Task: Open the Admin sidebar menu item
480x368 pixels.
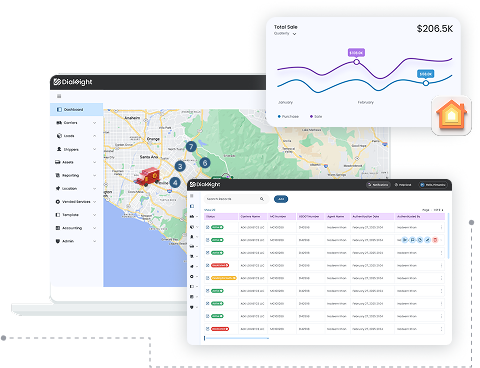Action: click(x=76, y=241)
